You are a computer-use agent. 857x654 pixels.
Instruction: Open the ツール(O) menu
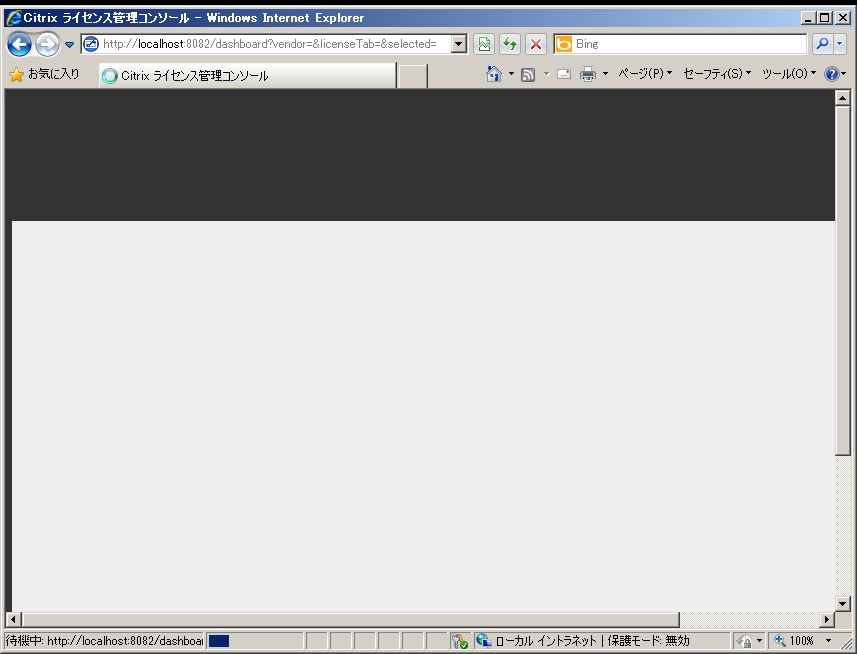point(789,75)
